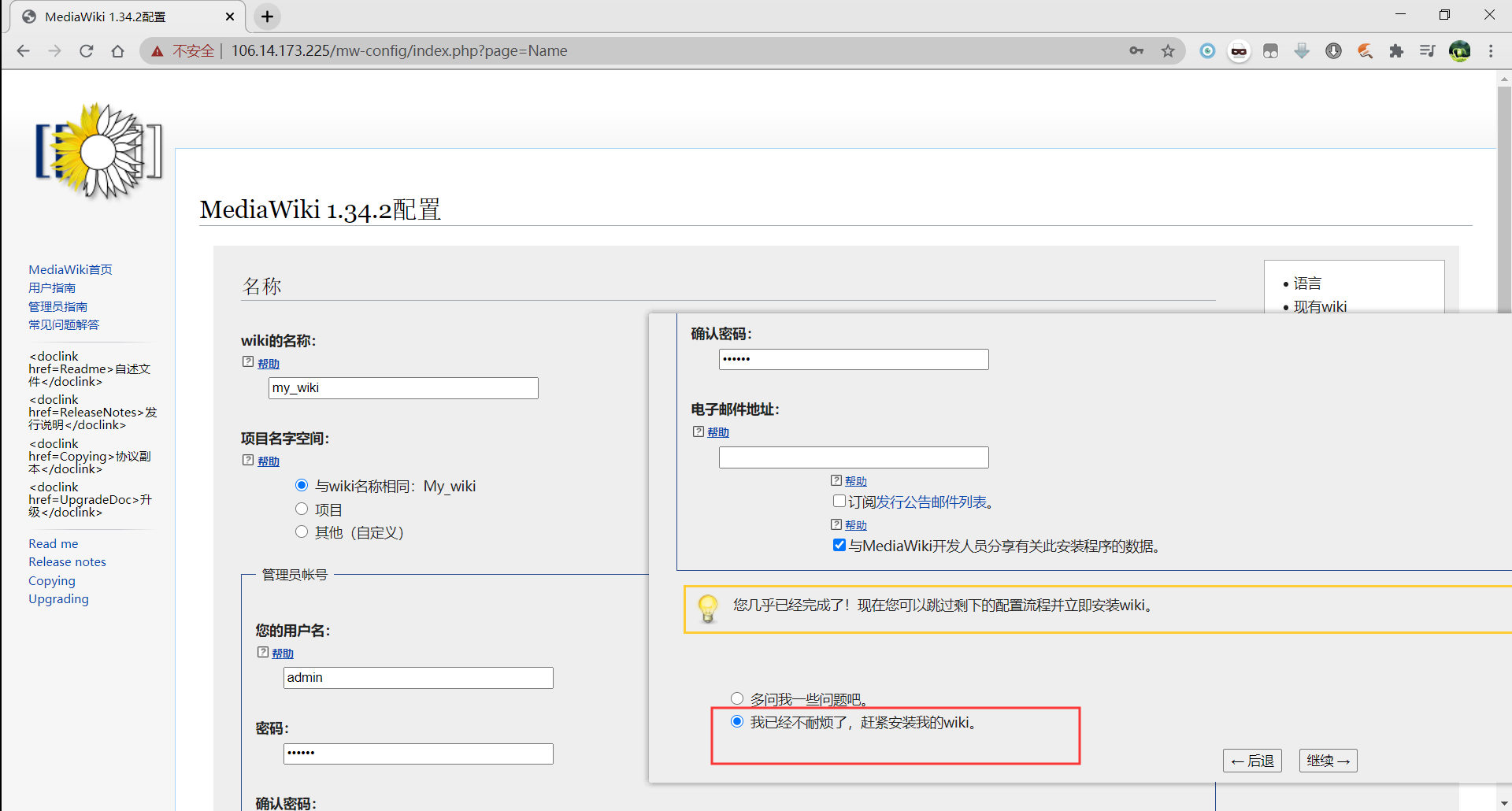The width and height of the screenshot is (1512, 811).
Task: Select 多问我一些问题吧 option
Action: [737, 698]
